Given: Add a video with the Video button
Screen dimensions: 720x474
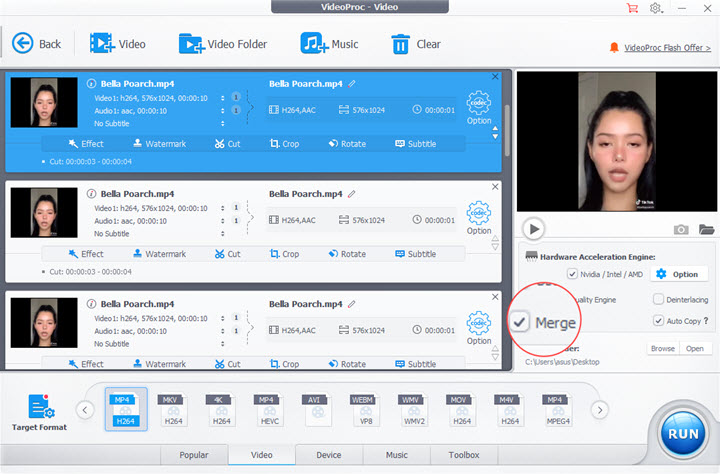Looking at the screenshot, I should tap(118, 44).
